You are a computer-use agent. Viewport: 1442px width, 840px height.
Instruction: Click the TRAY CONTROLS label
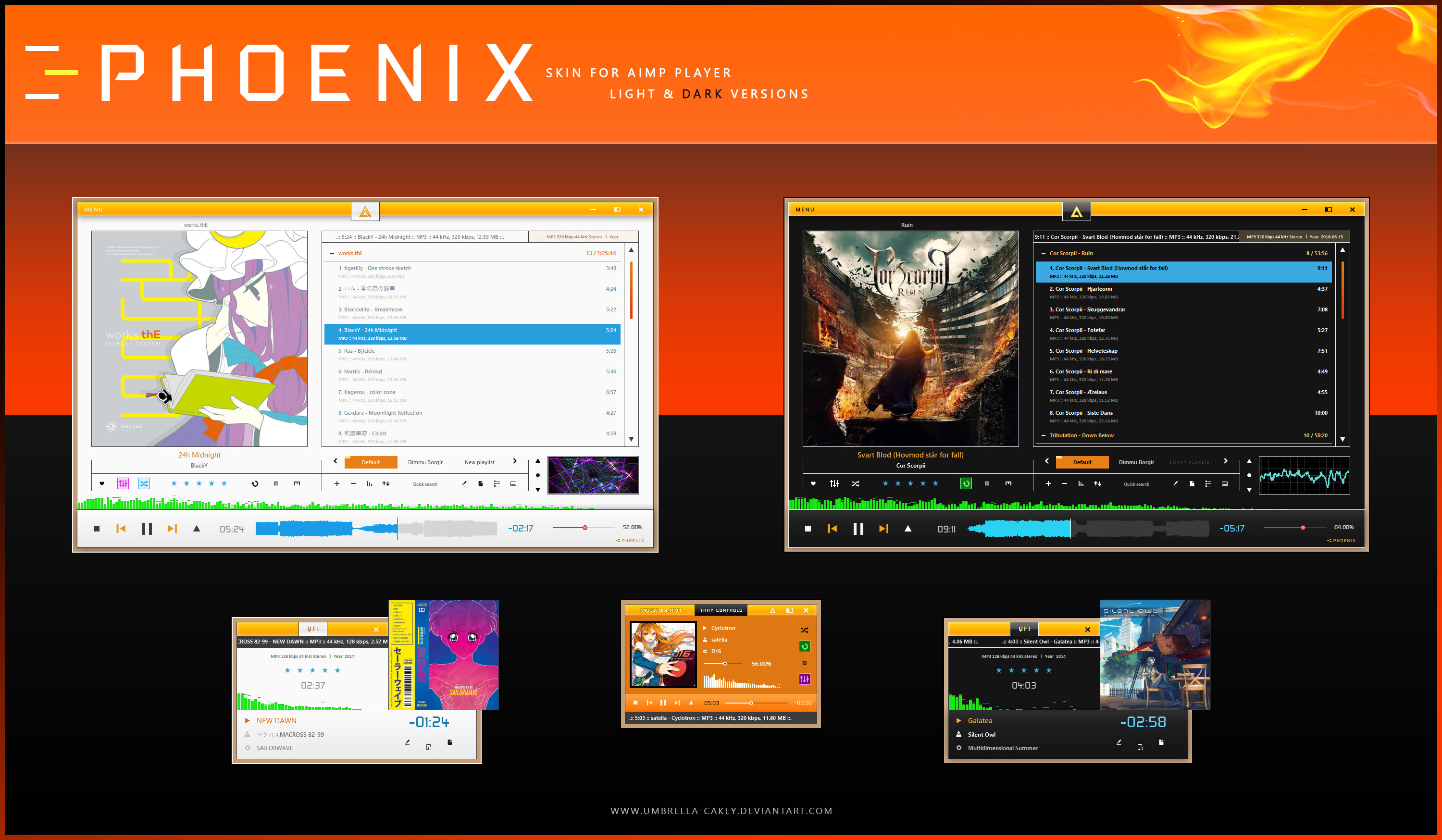[721, 611]
